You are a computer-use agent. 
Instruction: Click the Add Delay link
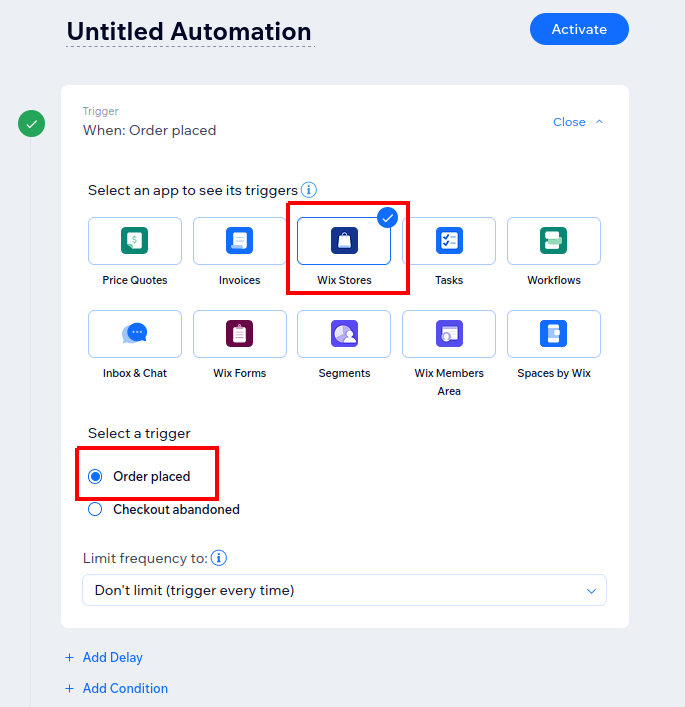(x=112, y=658)
